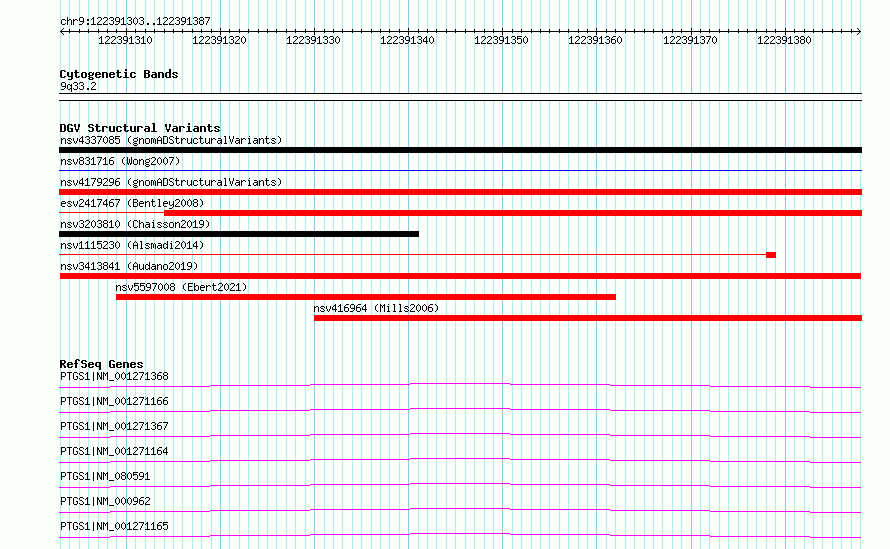
Task: Open variant nsv416964 (Mills2006) label
Action: [376, 308]
